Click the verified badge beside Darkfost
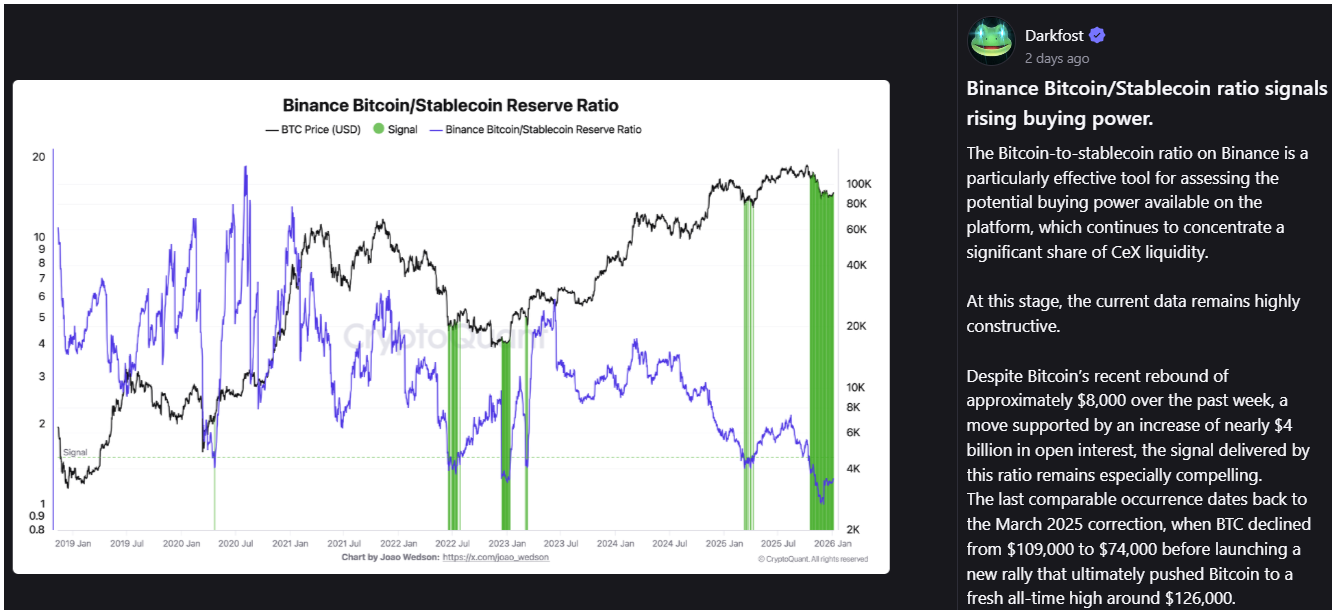Viewport: 1336px width, 614px height. click(x=1097, y=36)
